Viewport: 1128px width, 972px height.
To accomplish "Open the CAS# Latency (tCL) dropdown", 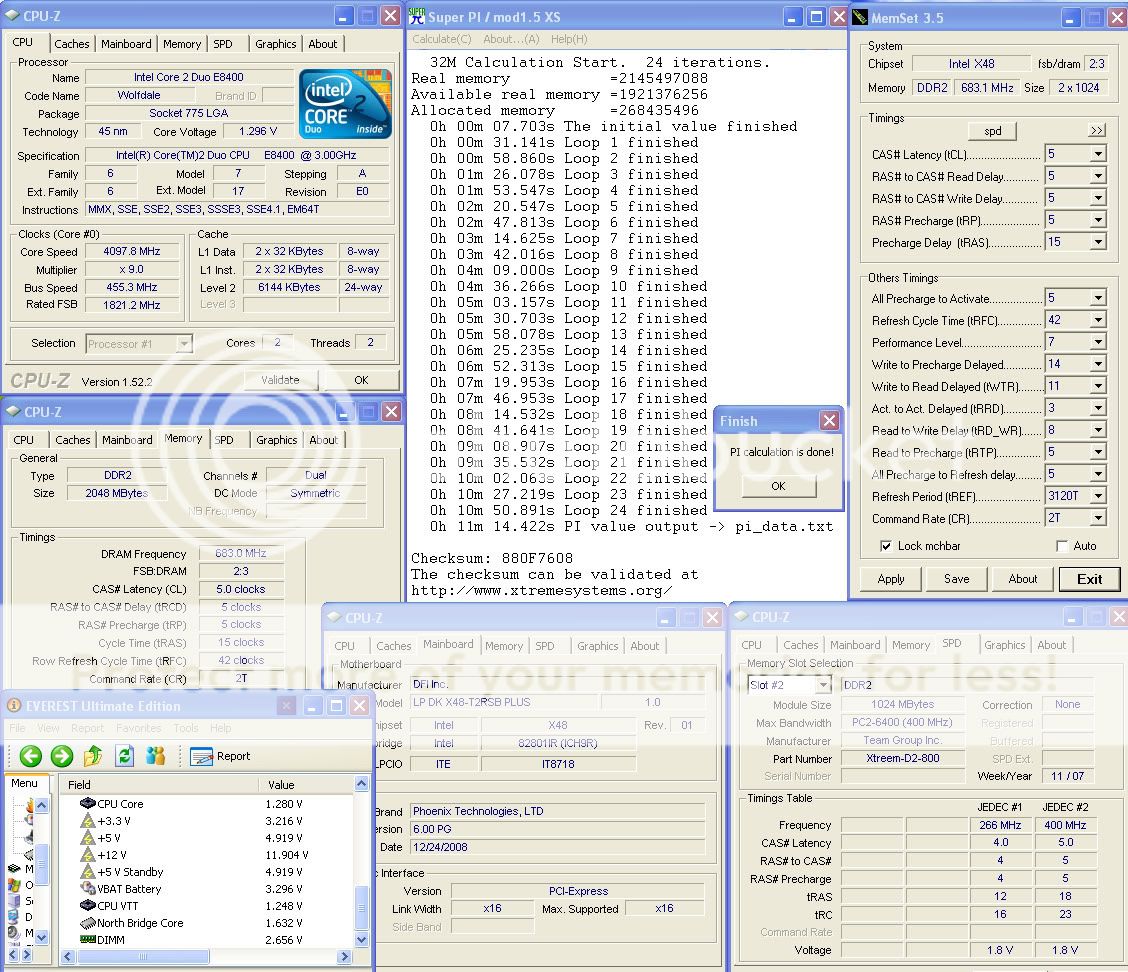I will point(1098,154).
